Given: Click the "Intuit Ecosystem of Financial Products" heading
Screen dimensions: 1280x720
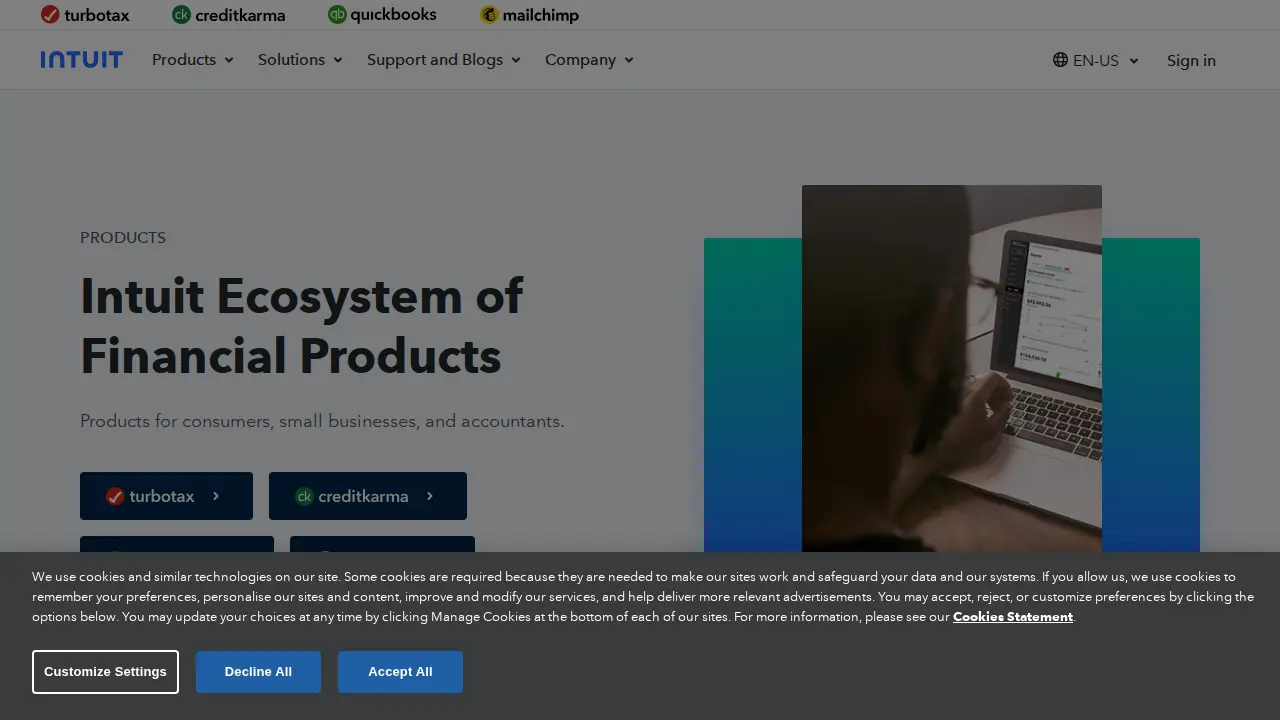Looking at the screenshot, I should coord(302,326).
